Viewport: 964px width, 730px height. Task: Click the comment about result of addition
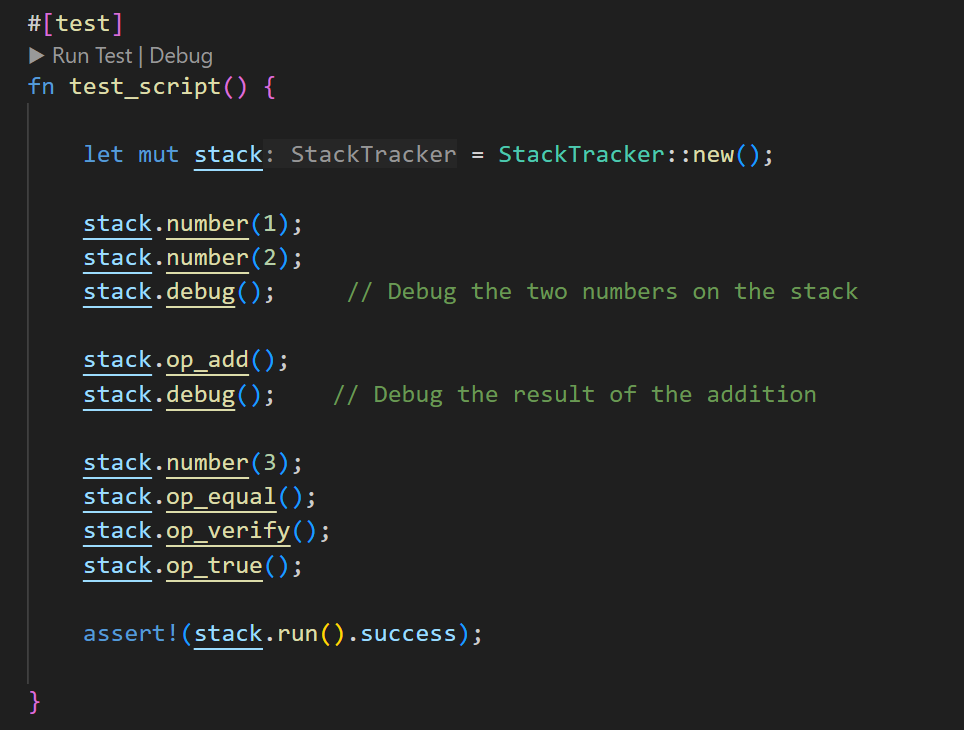point(574,394)
